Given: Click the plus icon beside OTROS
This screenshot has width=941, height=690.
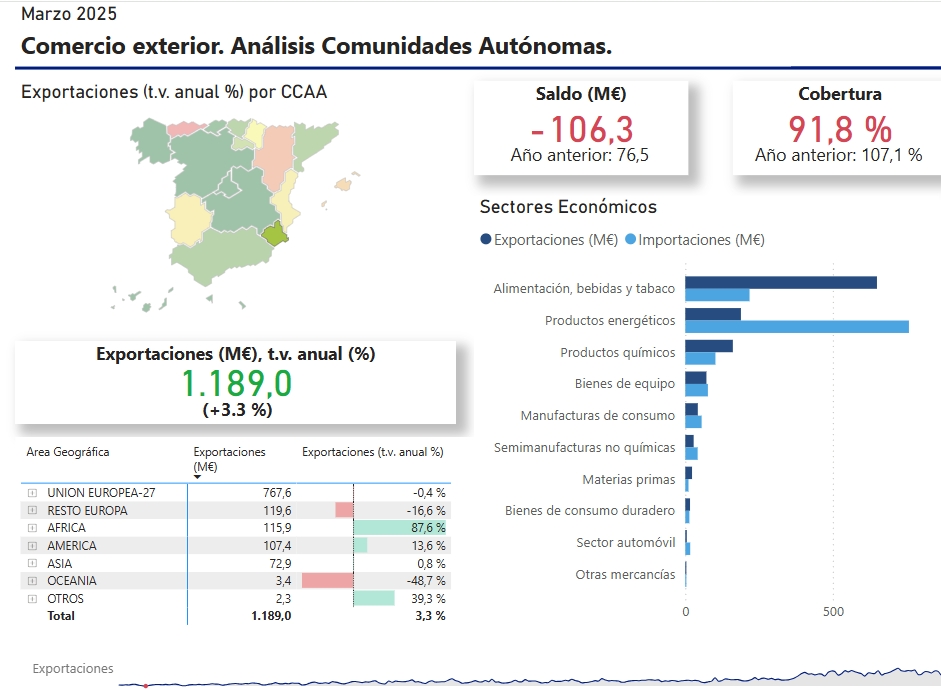Looking at the screenshot, I should point(32,599).
